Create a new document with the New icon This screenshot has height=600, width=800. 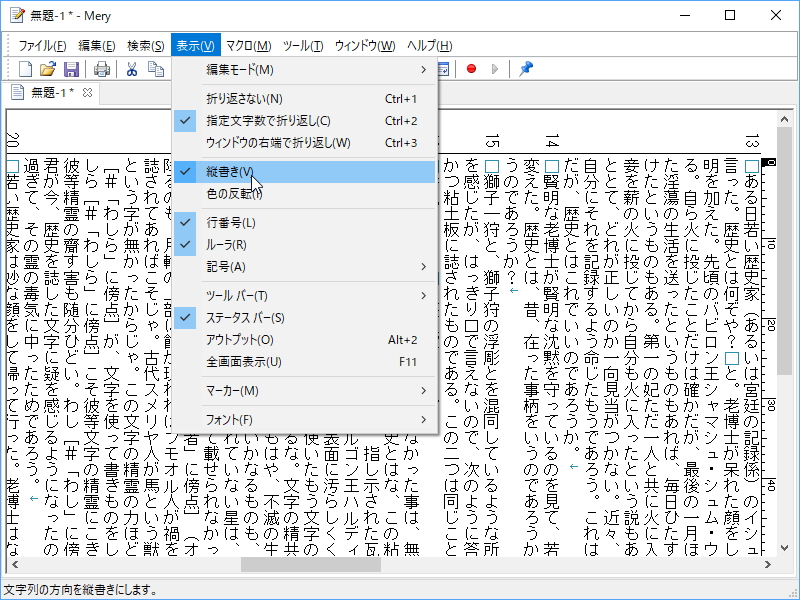tap(25, 68)
